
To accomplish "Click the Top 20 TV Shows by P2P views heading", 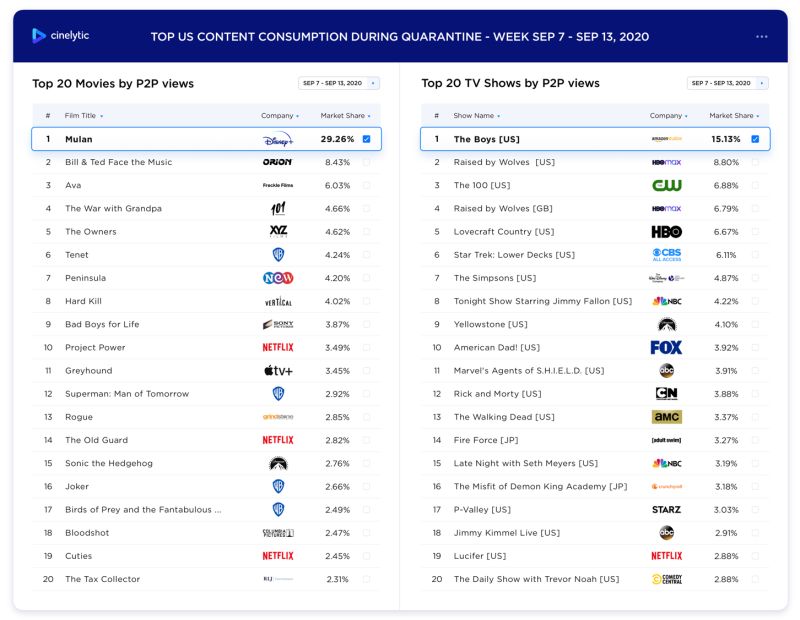I will point(511,83).
